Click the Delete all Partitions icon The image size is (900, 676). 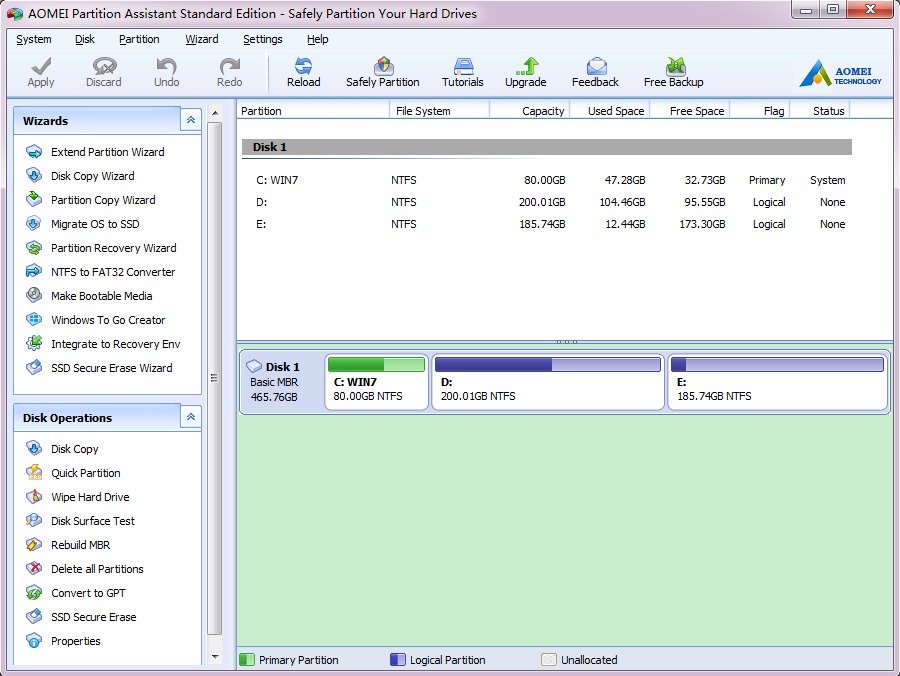(x=34, y=568)
